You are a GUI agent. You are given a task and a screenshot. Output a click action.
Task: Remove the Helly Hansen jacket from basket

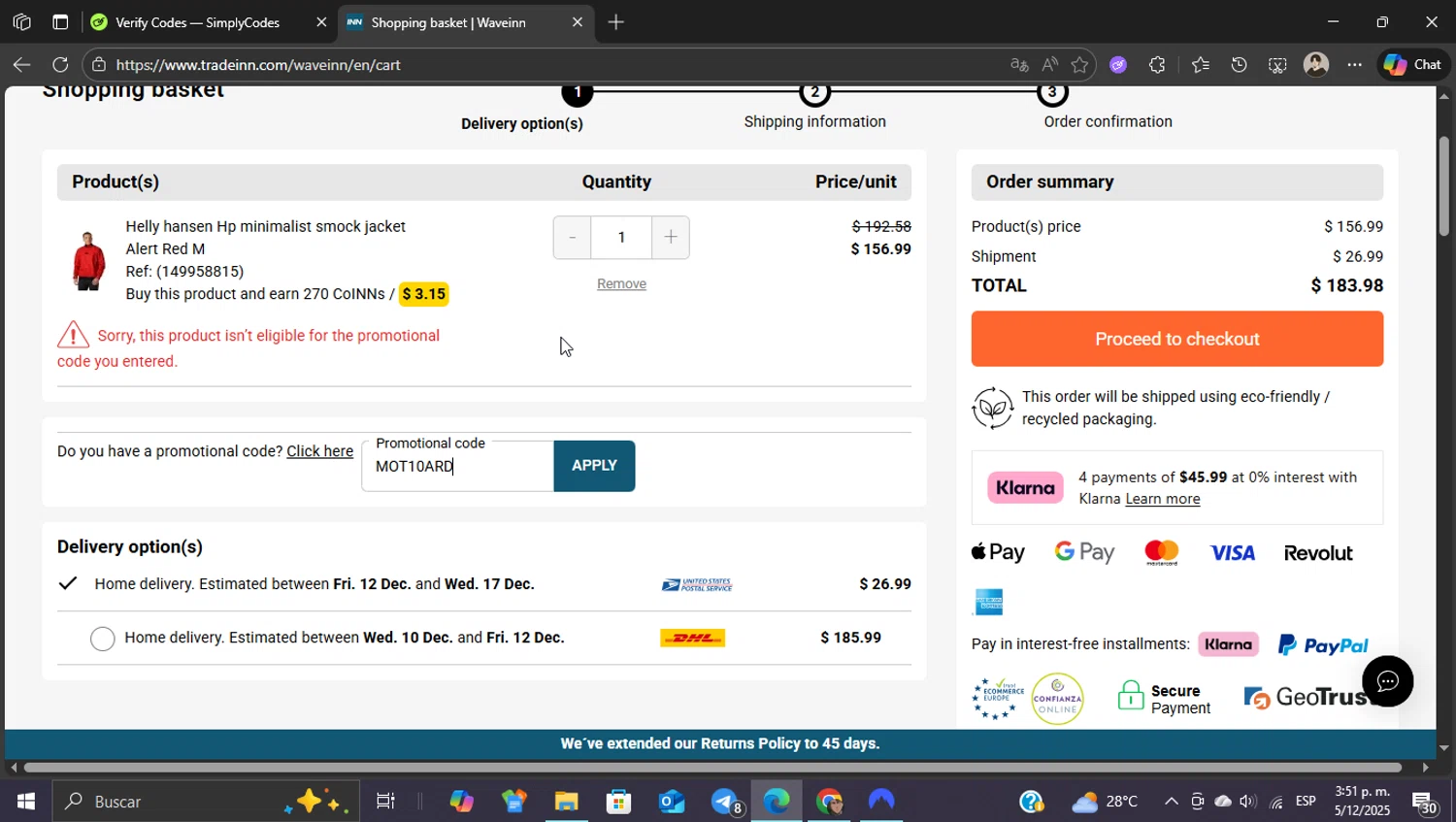[x=621, y=283]
